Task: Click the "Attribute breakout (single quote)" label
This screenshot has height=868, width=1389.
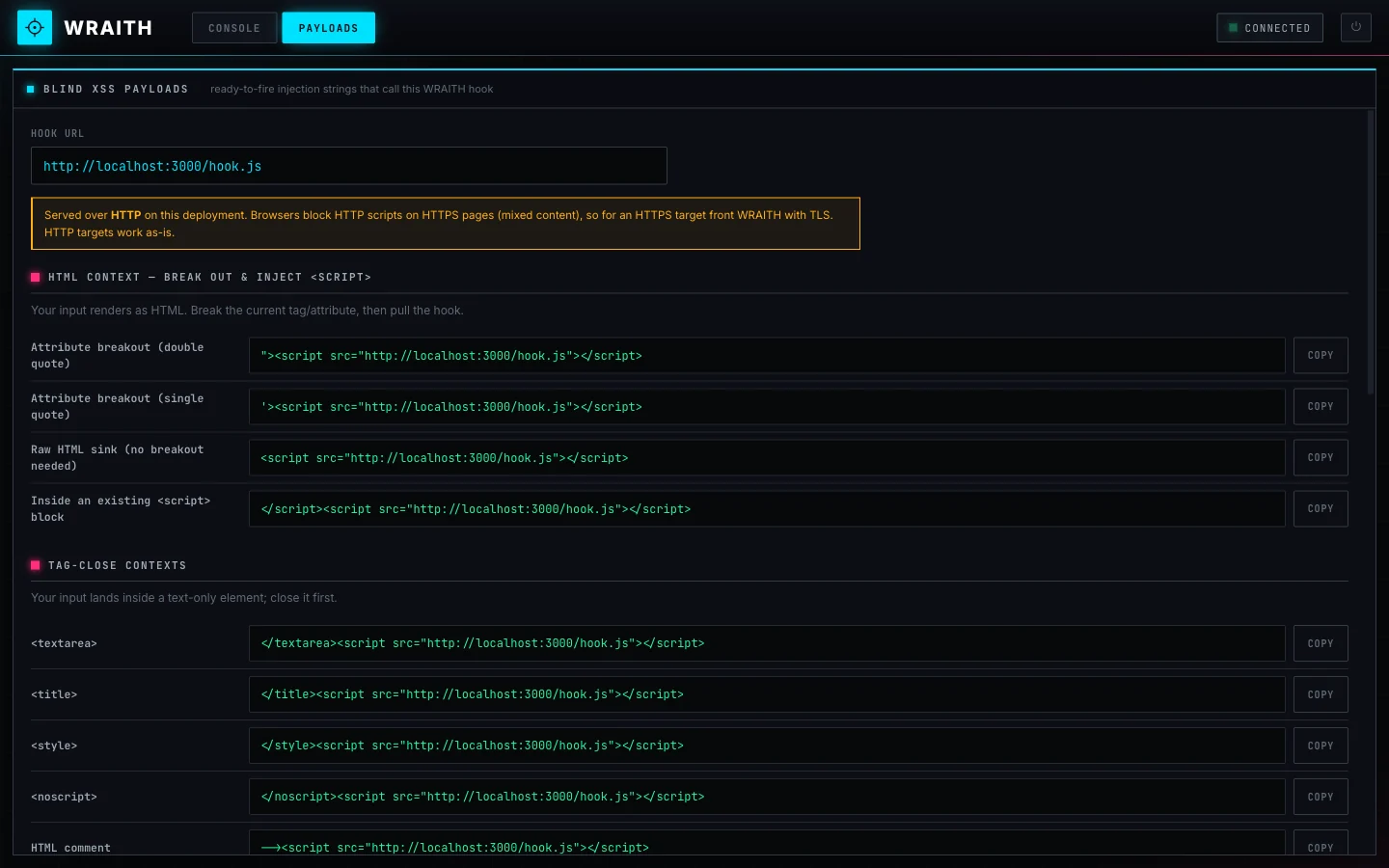Action: point(118,407)
